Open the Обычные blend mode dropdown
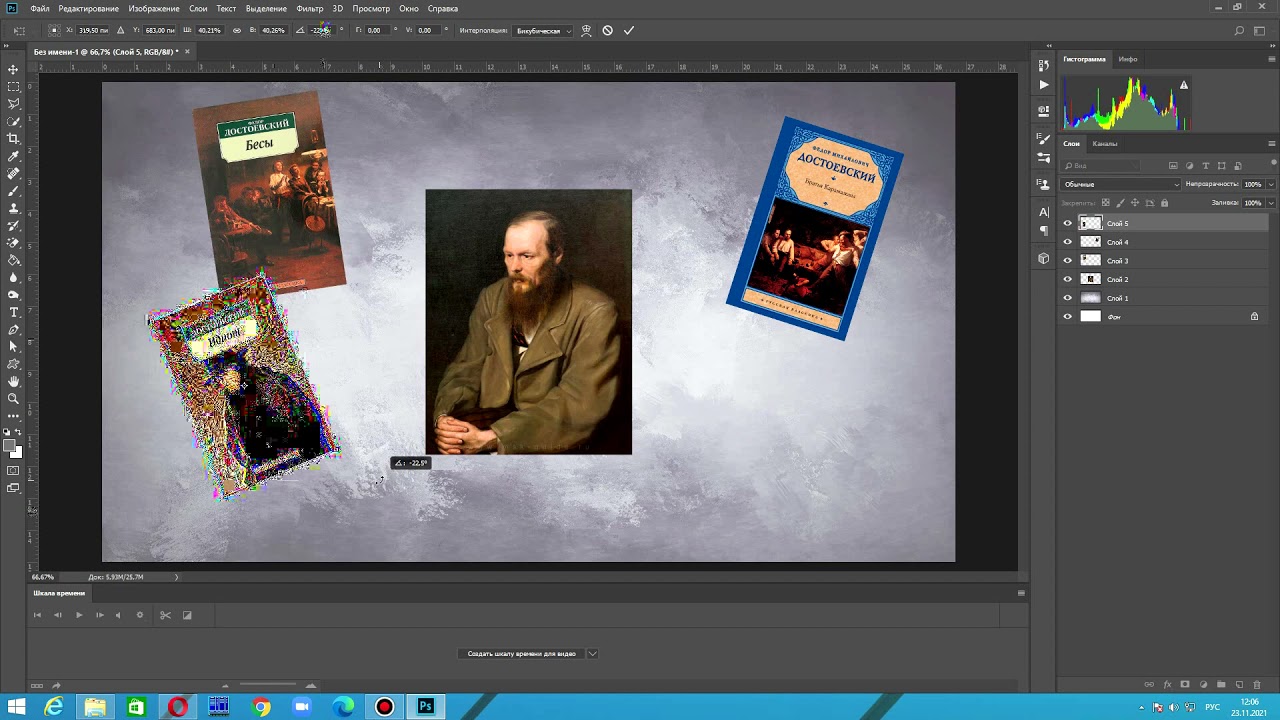The image size is (1280, 720). pos(1121,184)
